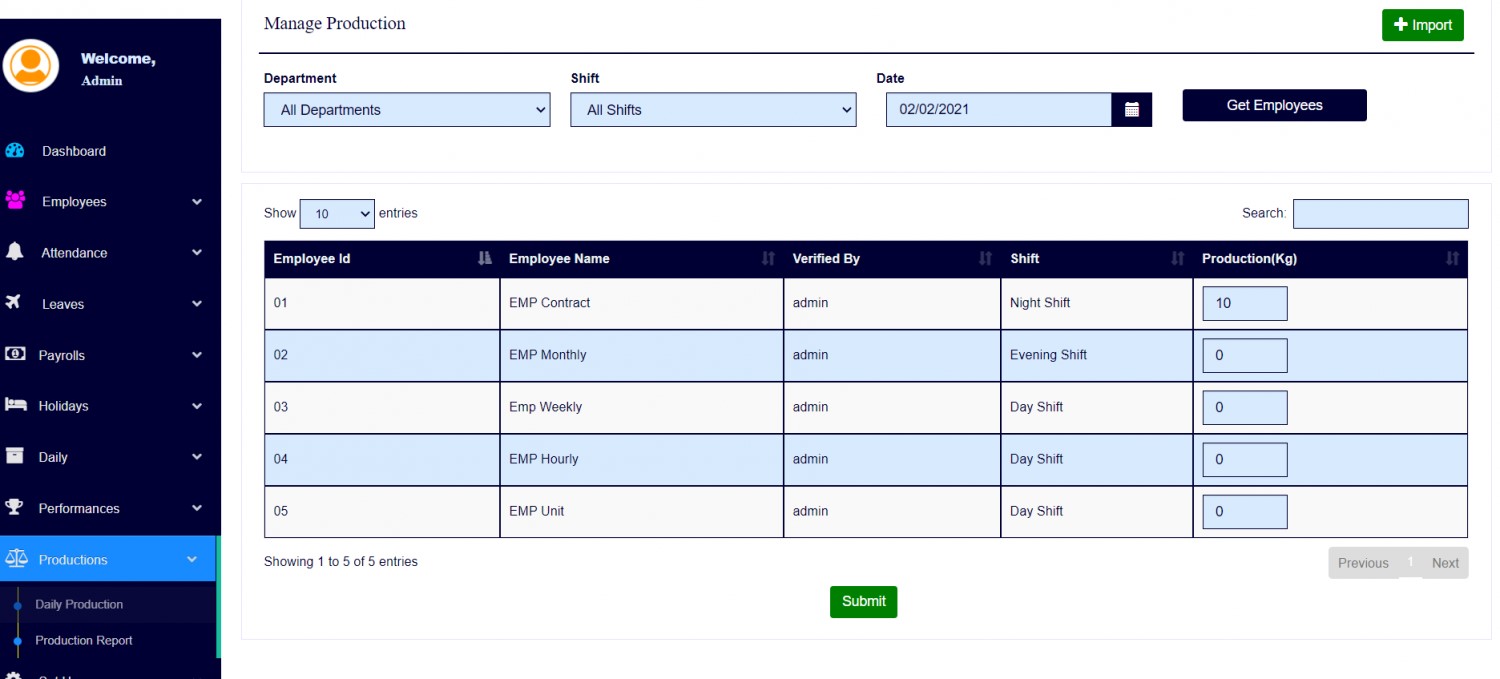Open Daily Production submenu item
Image resolution: width=1500 pixels, height=679 pixels.
click(x=79, y=604)
